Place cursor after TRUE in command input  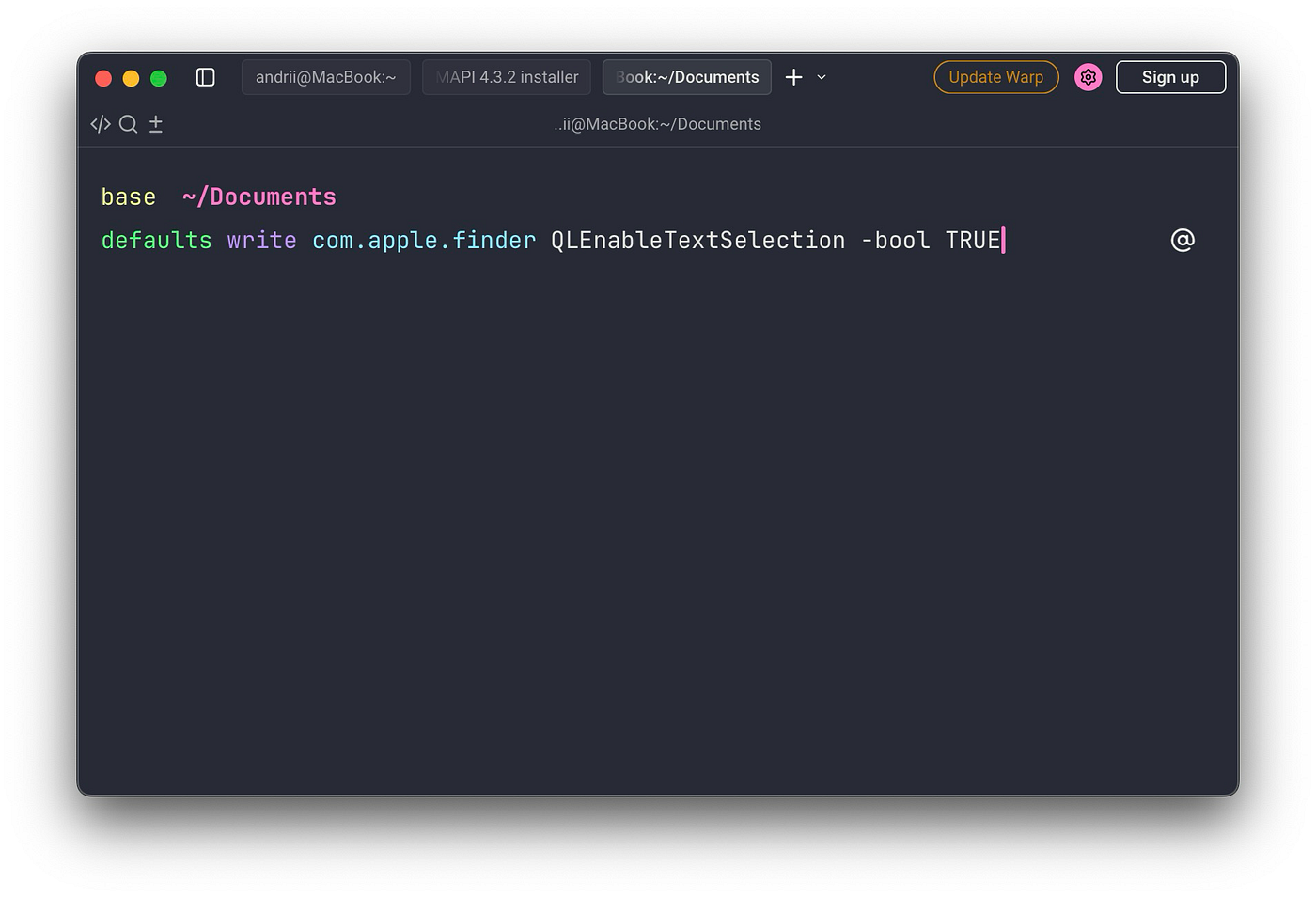coord(1003,241)
